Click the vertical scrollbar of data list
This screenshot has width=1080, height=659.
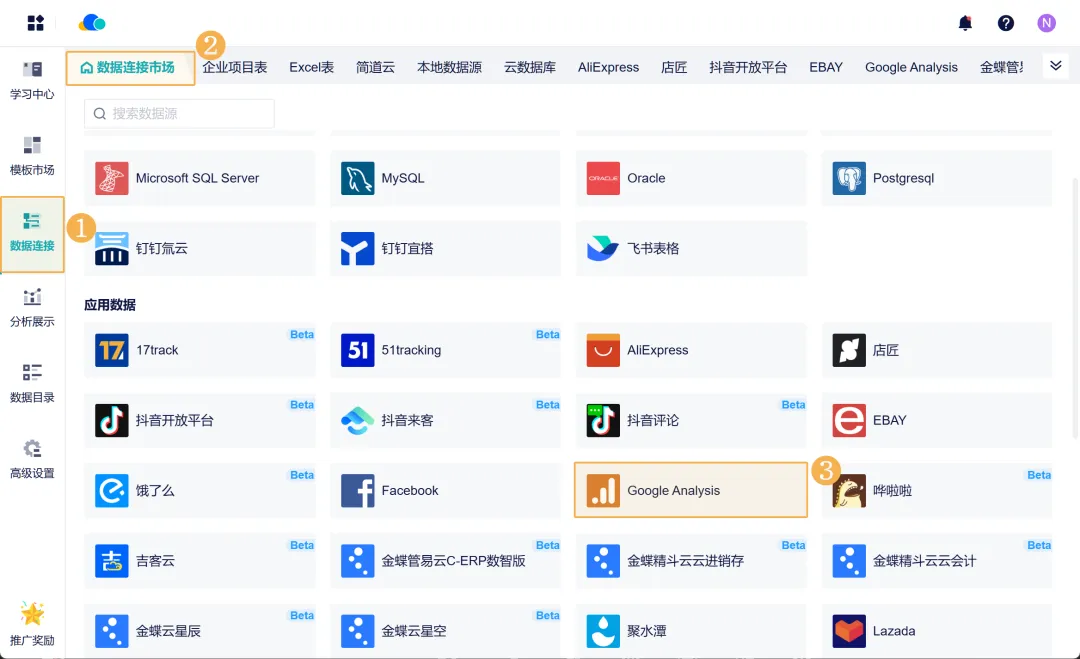(1075, 300)
